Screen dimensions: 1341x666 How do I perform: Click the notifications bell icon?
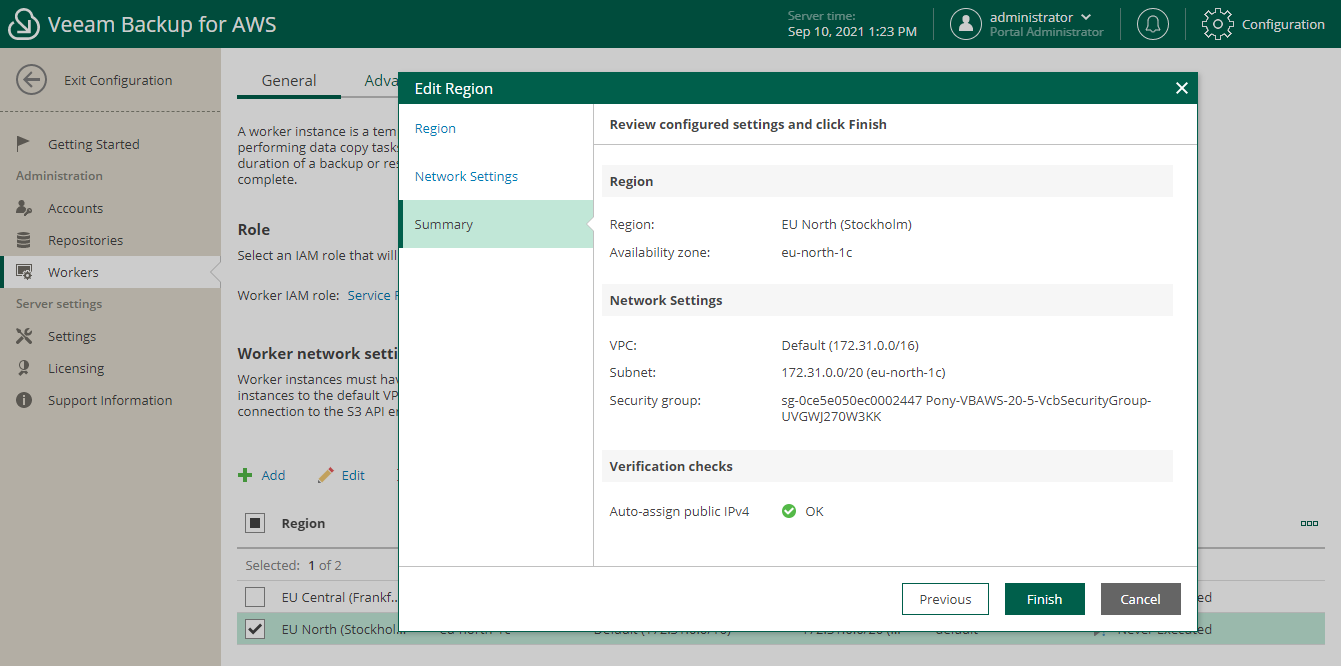pos(1153,24)
